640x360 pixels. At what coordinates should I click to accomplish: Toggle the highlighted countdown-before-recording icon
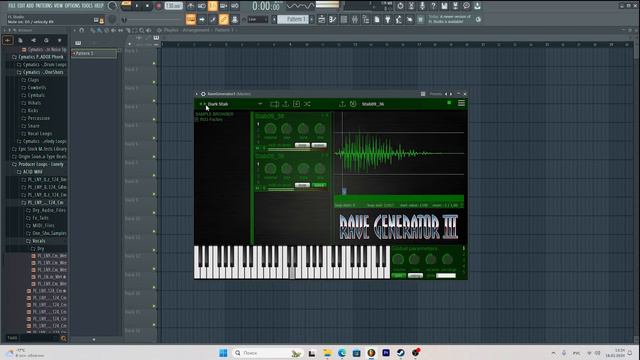213,6
